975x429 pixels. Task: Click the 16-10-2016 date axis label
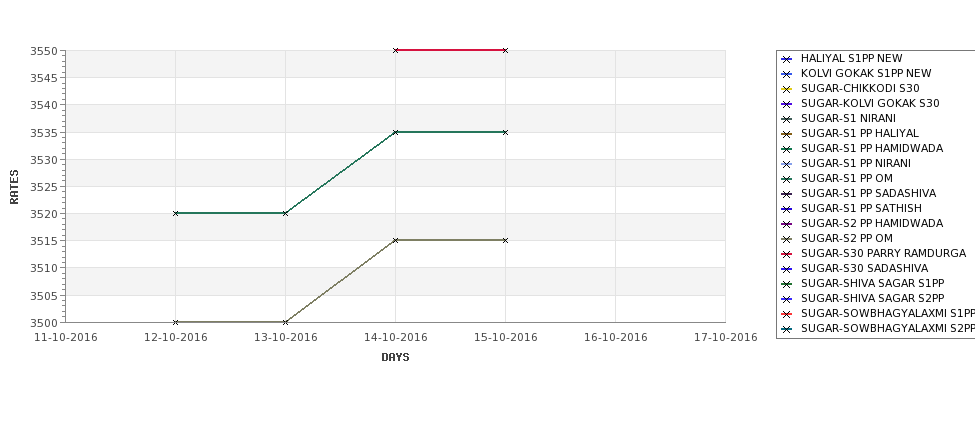point(616,338)
